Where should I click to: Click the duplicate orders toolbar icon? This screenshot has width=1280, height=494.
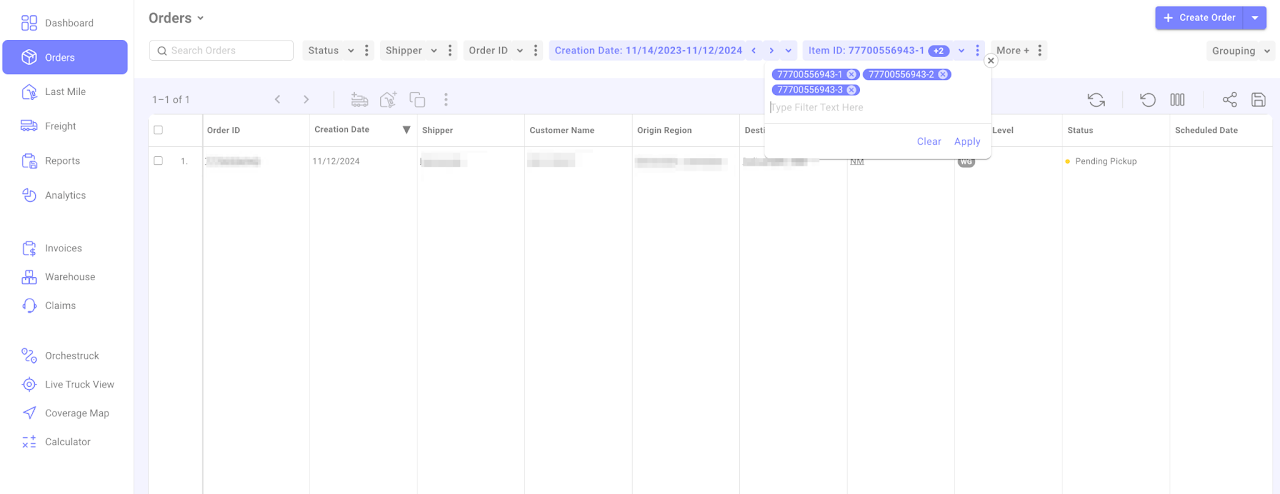pyautogui.click(x=417, y=100)
